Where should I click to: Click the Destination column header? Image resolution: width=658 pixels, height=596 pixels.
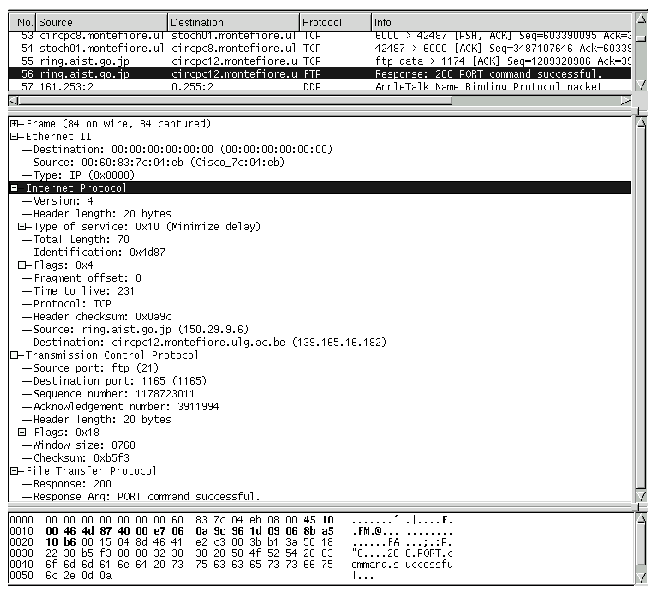[232, 21]
